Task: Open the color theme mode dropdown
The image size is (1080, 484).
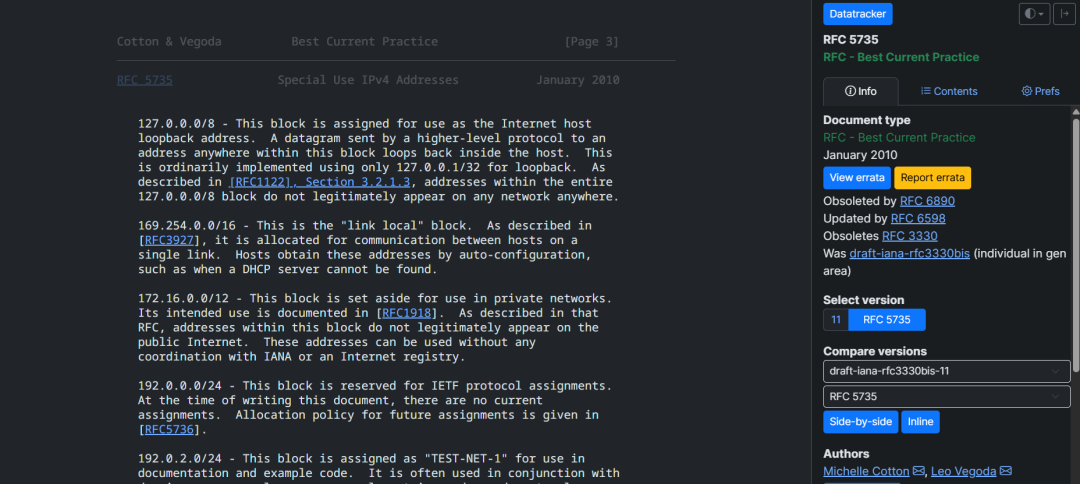Action: tap(1033, 14)
